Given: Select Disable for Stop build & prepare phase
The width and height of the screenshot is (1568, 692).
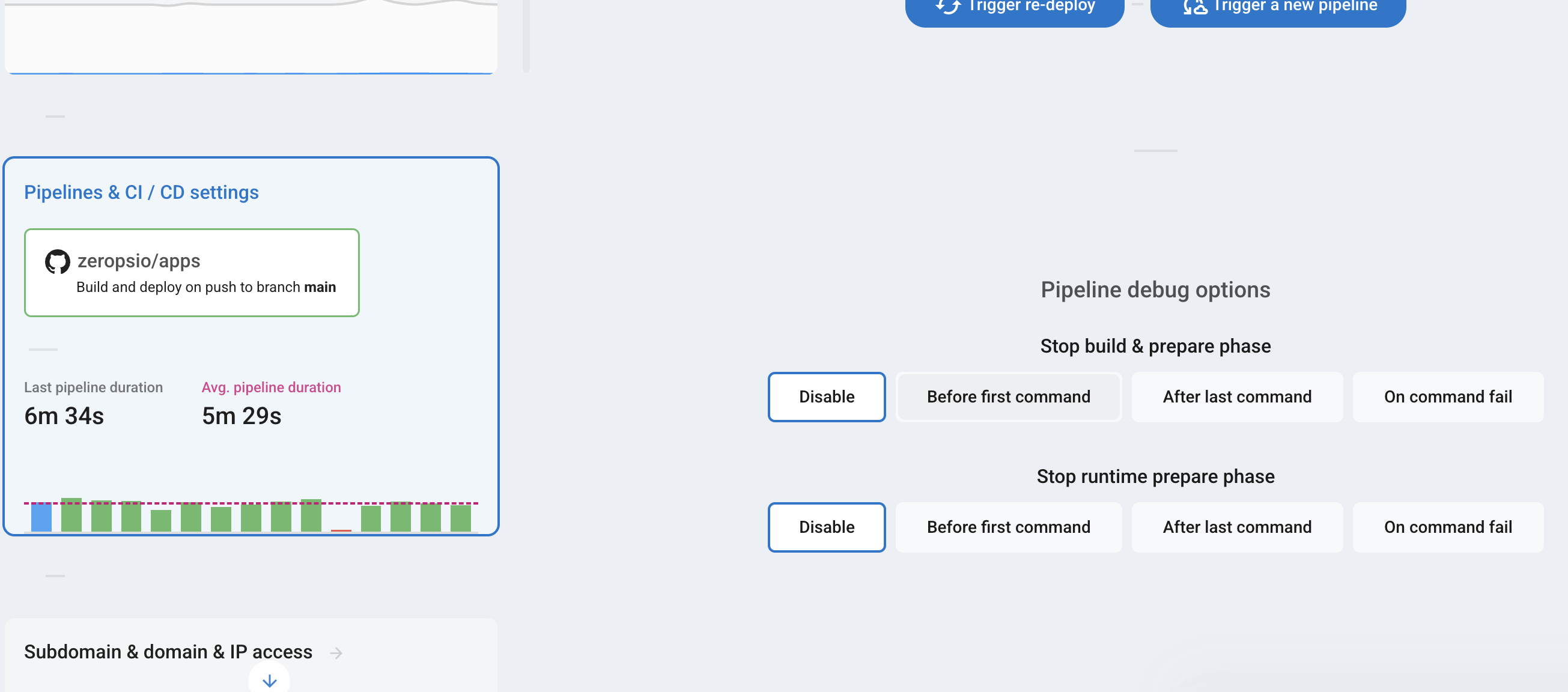Looking at the screenshot, I should tap(826, 396).
